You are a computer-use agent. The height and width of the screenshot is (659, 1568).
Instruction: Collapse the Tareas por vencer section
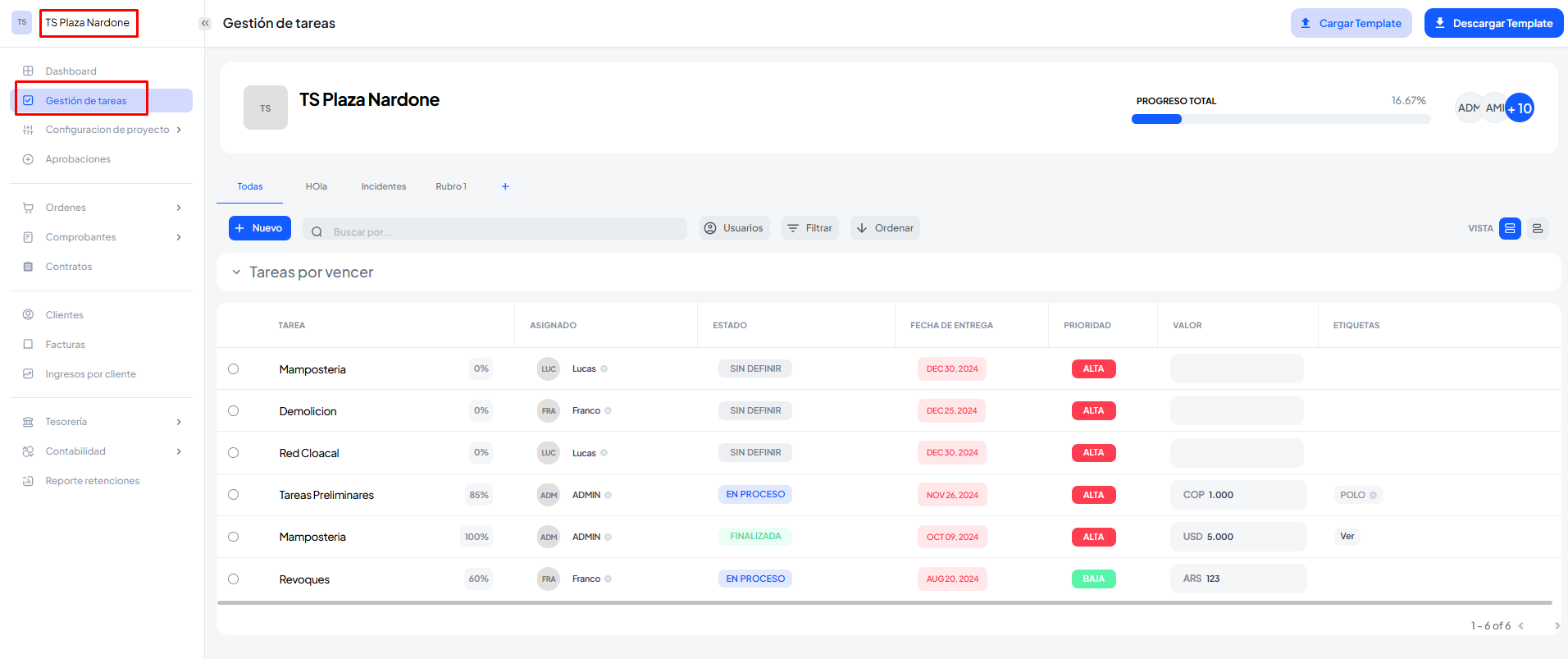[236, 272]
